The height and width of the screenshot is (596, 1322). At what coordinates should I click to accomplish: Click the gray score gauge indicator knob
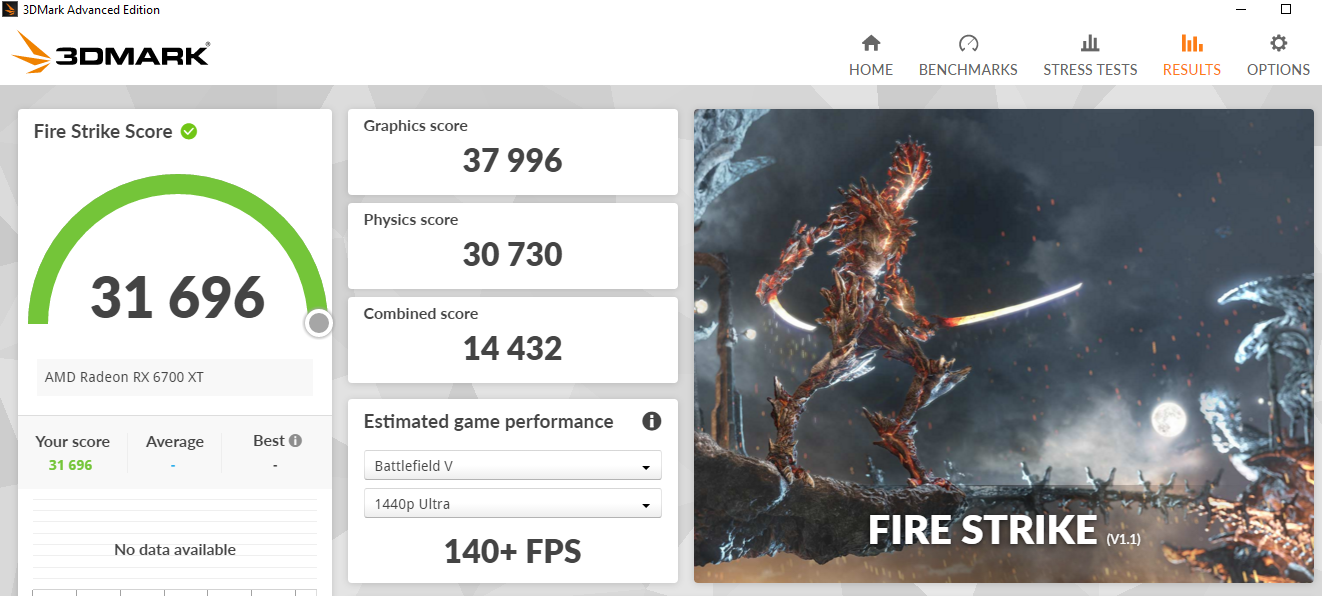pos(319,323)
